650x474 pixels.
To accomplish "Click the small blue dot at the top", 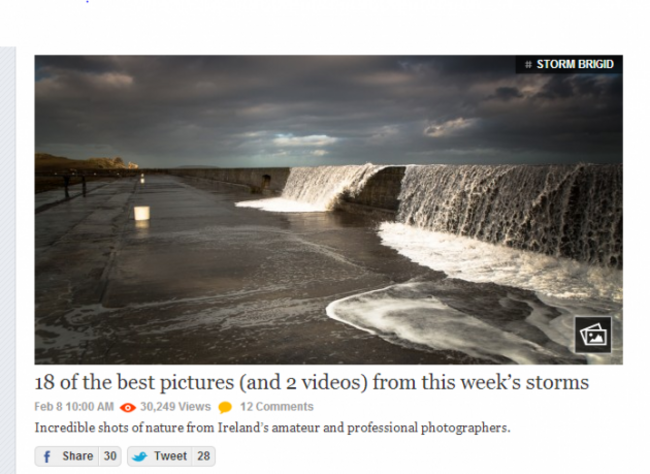I will click(x=87, y=2).
